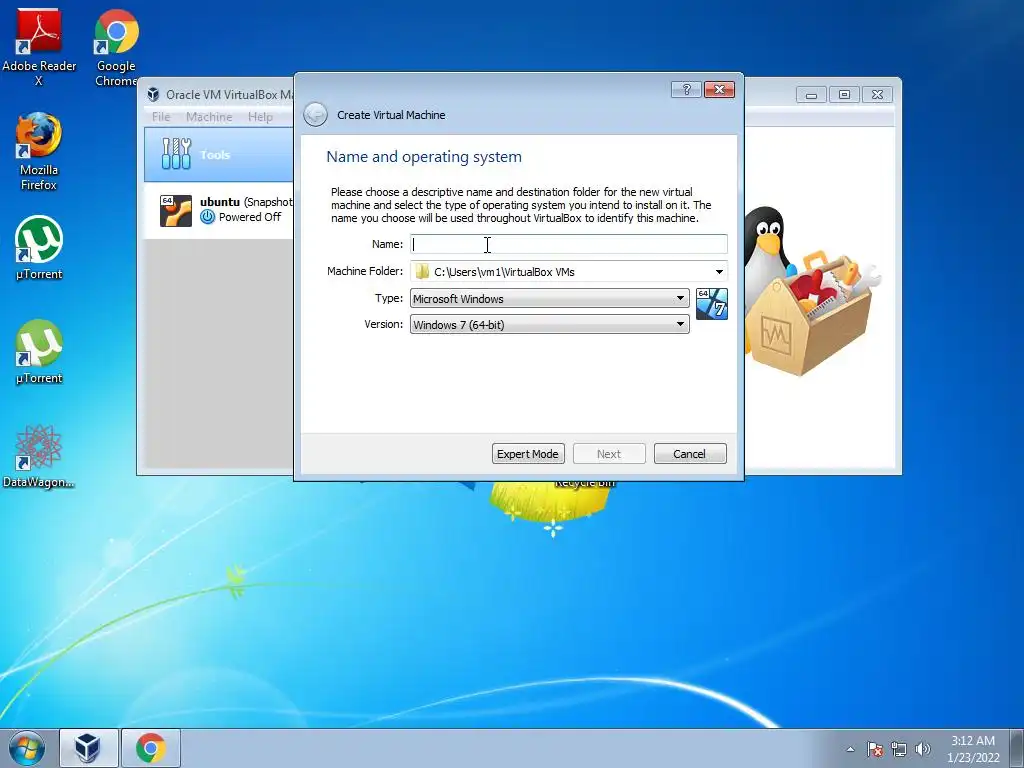Image resolution: width=1024 pixels, height=768 pixels.
Task: Click the Windows 7 64-bit OS type icon
Action: (712, 304)
